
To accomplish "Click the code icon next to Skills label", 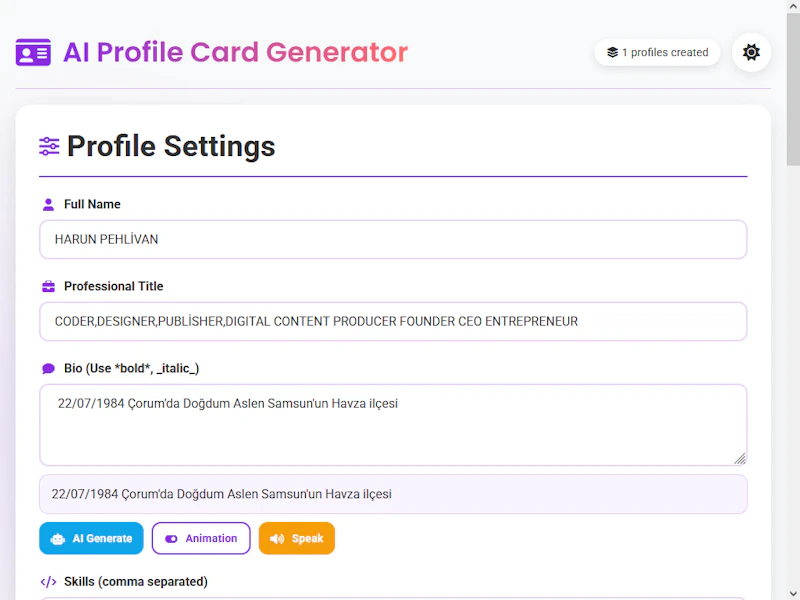I will pyautogui.click(x=47, y=581).
